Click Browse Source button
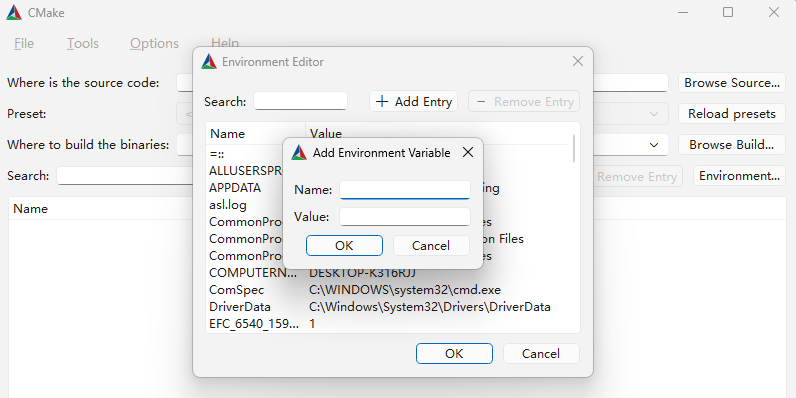The image size is (796, 398). click(732, 83)
